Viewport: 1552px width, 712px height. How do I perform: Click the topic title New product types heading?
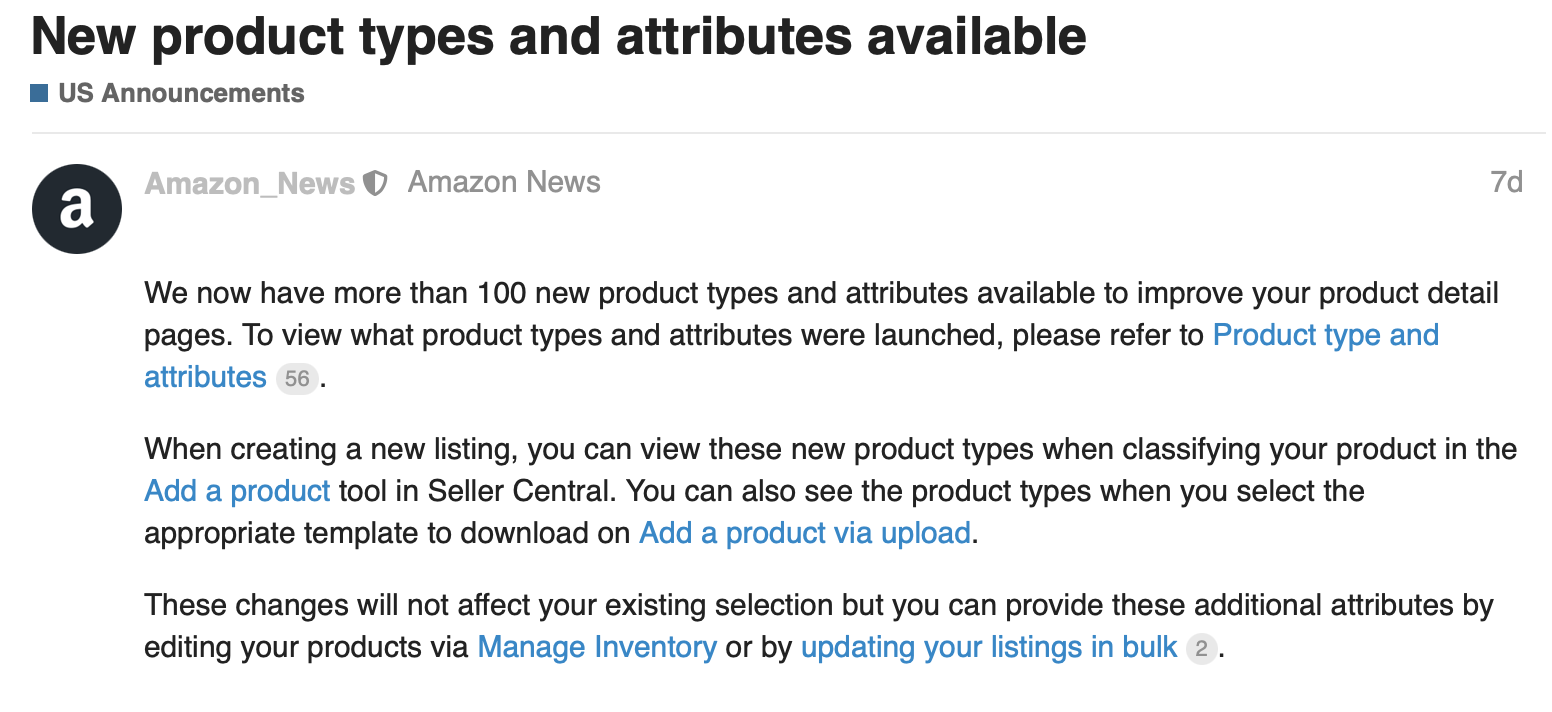point(559,35)
